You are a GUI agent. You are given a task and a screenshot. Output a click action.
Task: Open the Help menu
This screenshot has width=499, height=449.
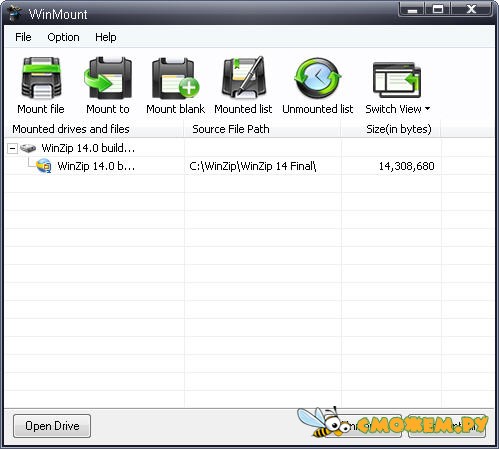(106, 37)
